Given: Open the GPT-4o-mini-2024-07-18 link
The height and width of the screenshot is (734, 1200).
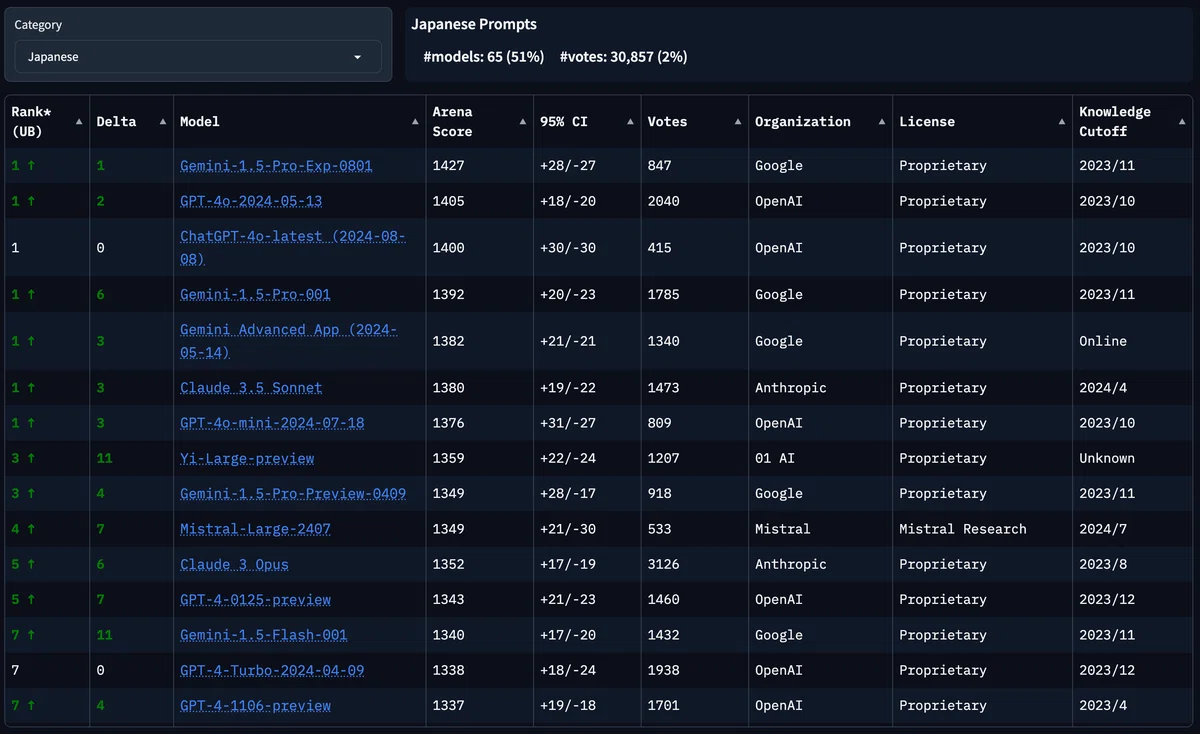Looking at the screenshot, I should pos(272,423).
